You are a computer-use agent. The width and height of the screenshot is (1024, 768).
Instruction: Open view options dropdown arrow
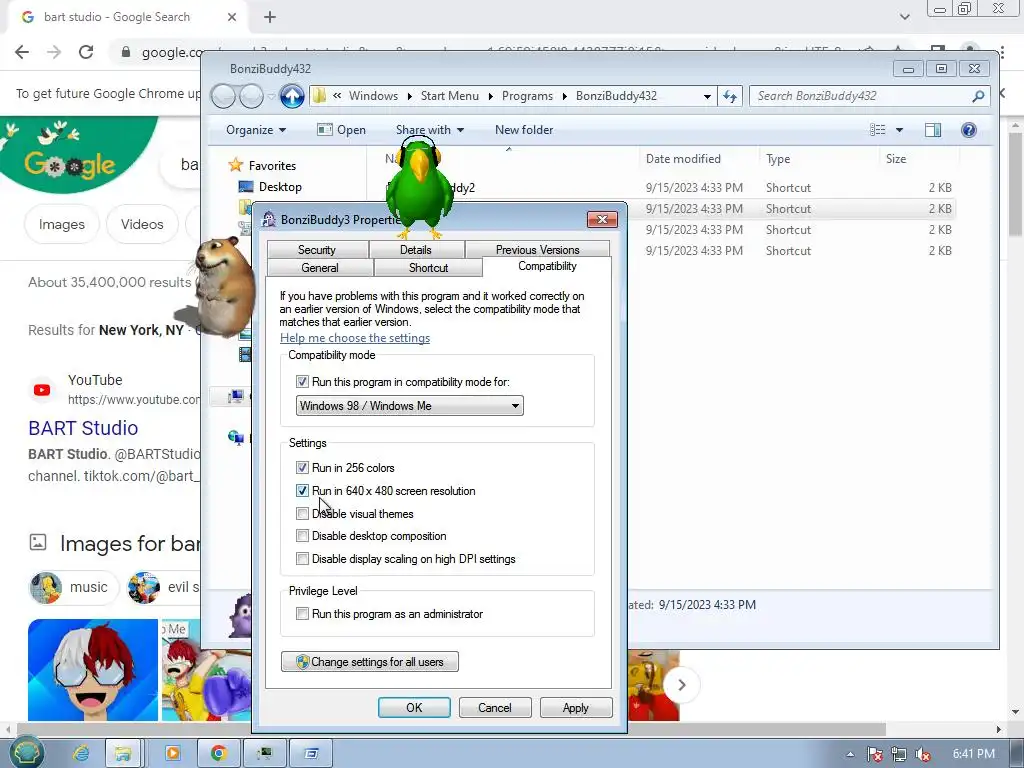tap(899, 130)
